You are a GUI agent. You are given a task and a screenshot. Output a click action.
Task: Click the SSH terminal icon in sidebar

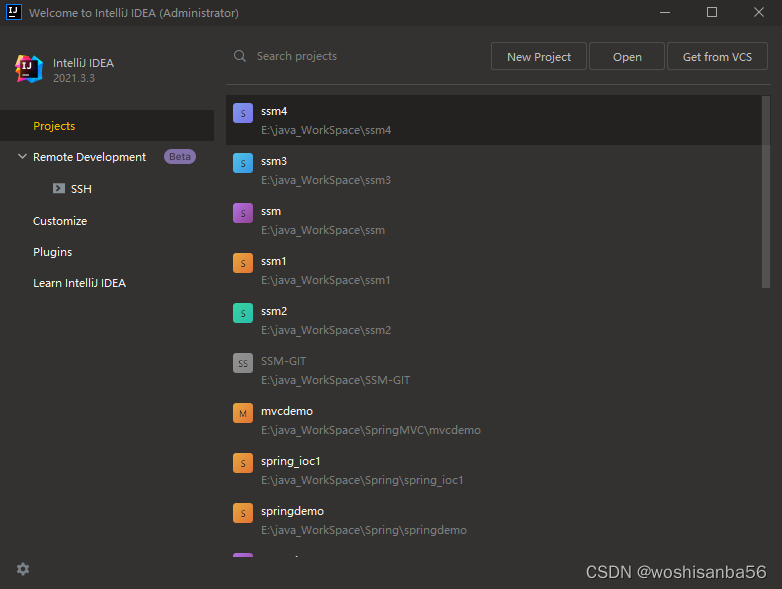click(59, 188)
